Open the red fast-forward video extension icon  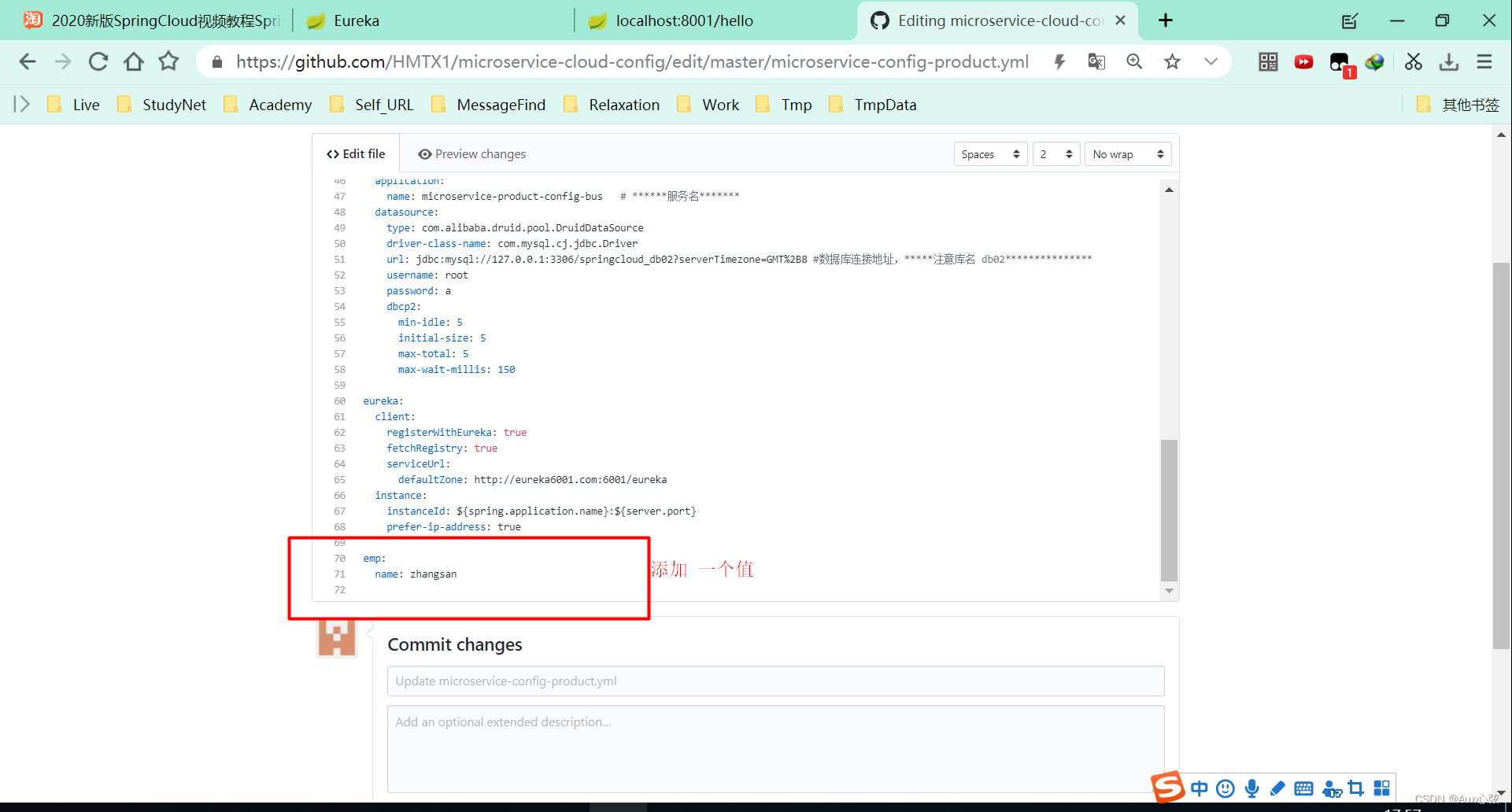[1303, 62]
